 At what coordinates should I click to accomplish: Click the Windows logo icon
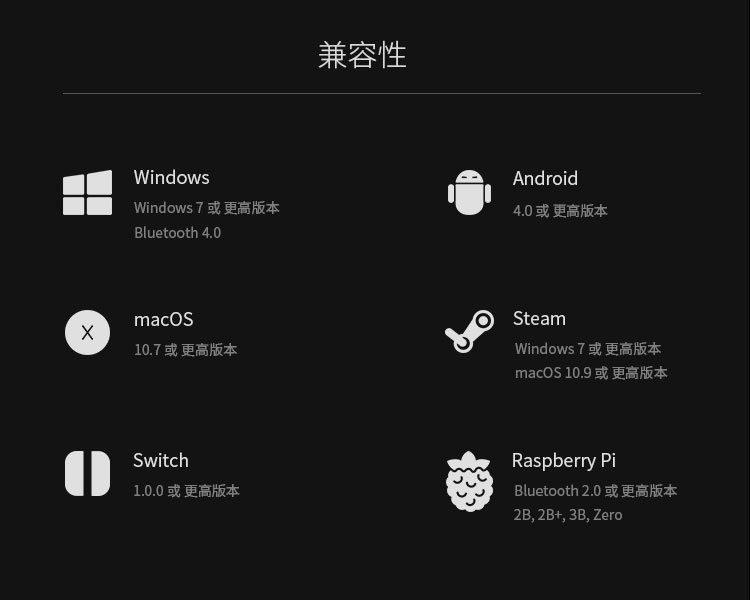coord(88,192)
